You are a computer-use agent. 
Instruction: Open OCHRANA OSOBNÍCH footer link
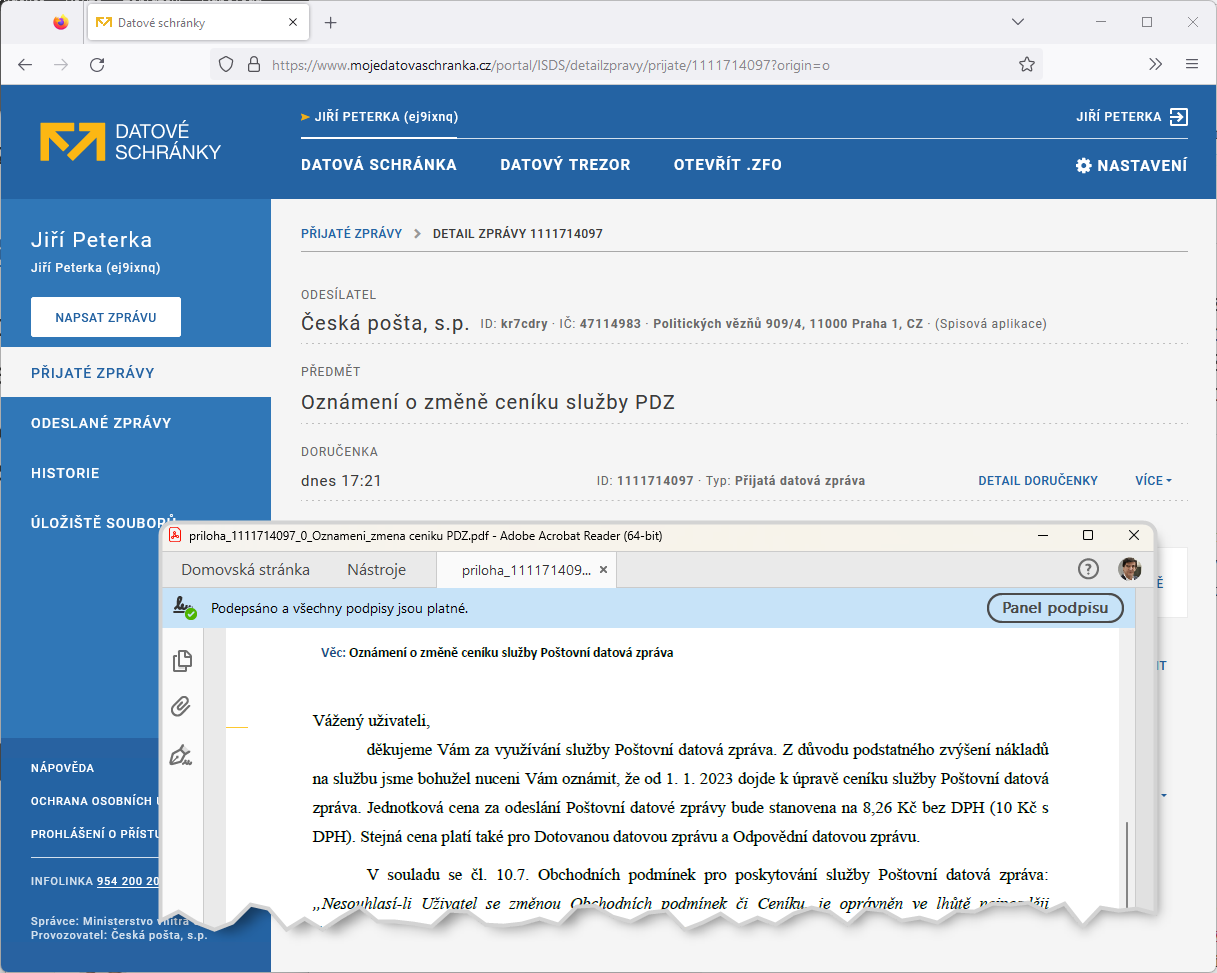[95, 801]
